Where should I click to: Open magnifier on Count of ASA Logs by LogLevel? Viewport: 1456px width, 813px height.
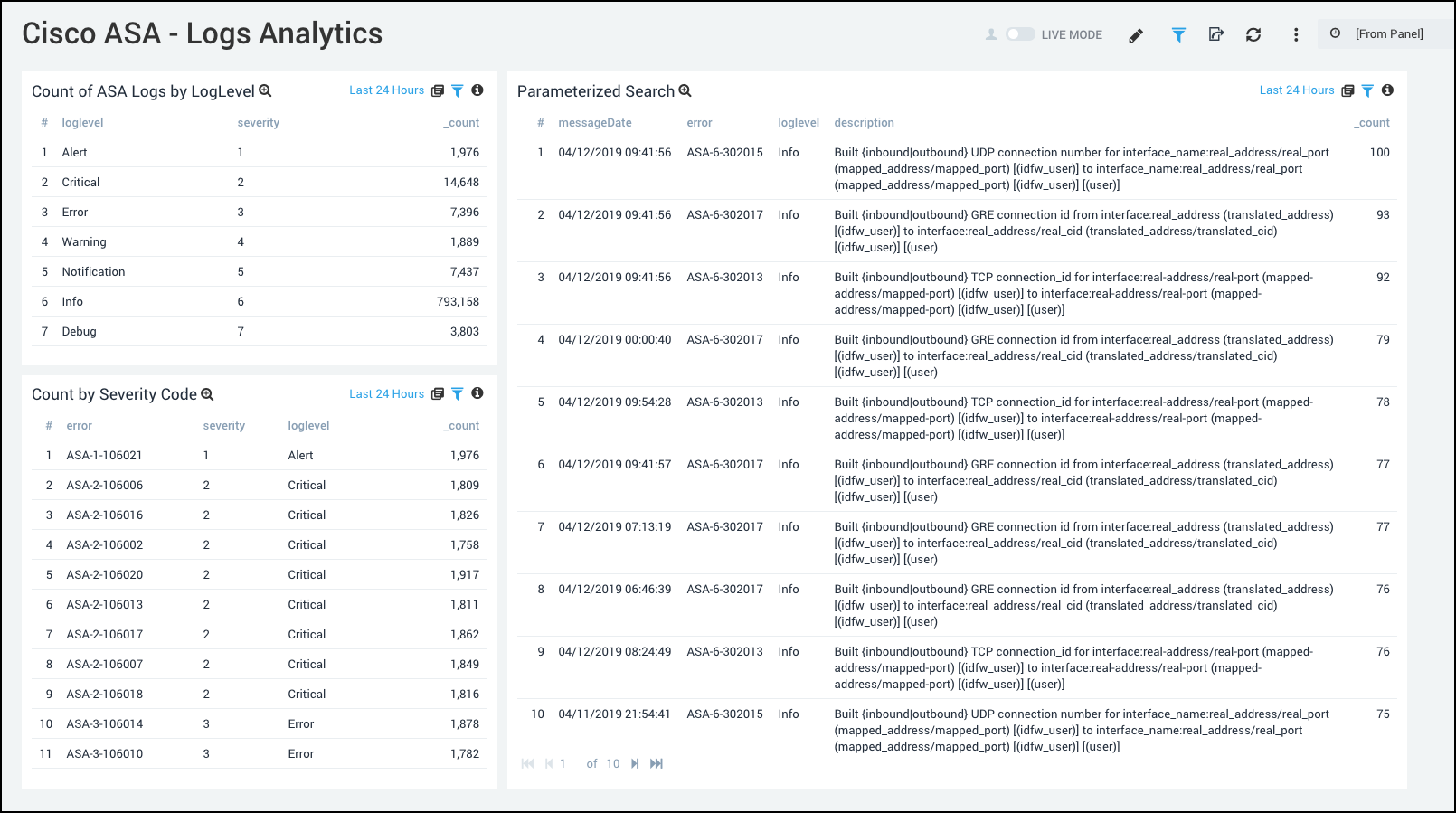pos(265,90)
